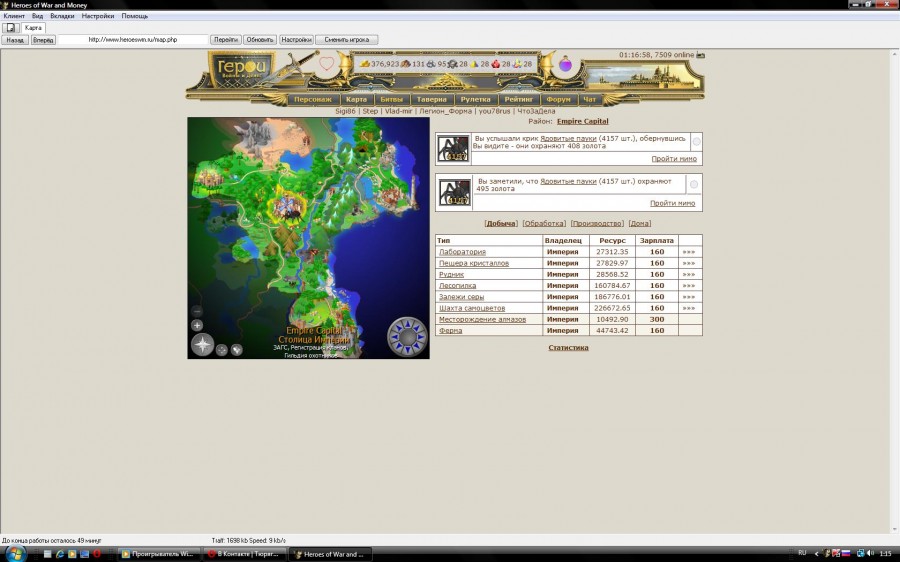
Task: Click the red crystal resource icon
Action: click(x=496, y=64)
